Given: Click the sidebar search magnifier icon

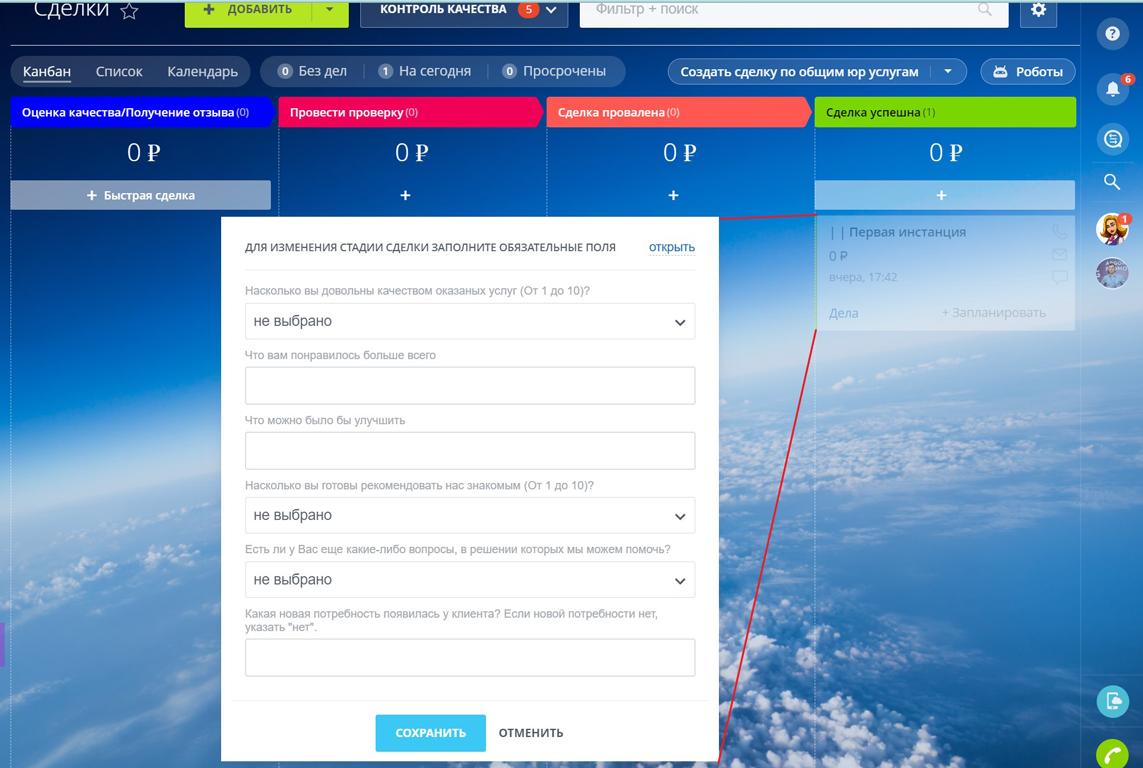Looking at the screenshot, I should point(1112,182).
